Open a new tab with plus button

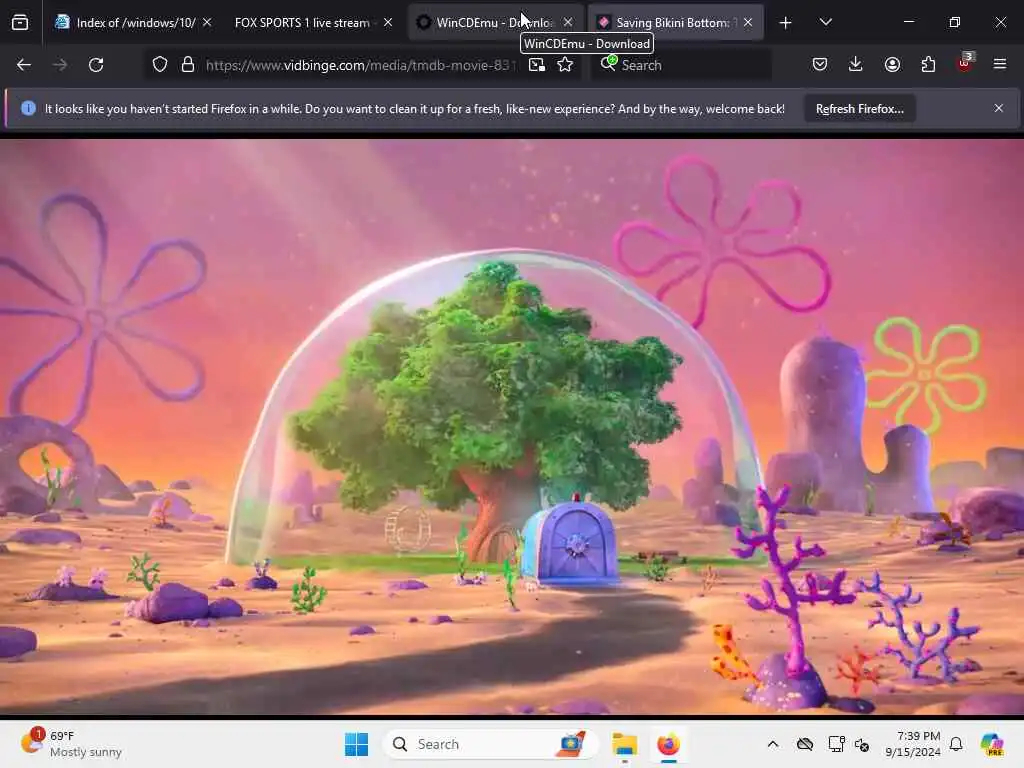coord(786,23)
